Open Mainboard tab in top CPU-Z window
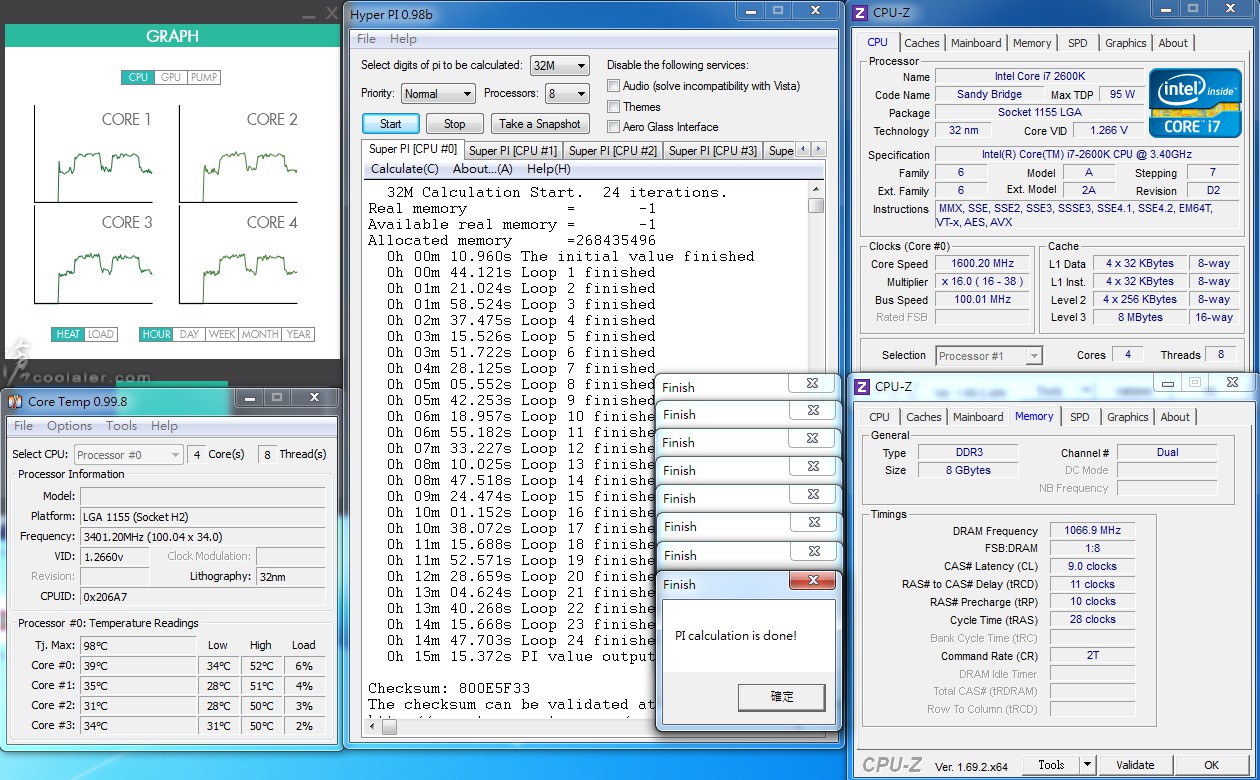The image size is (1260, 780). click(x=976, y=43)
